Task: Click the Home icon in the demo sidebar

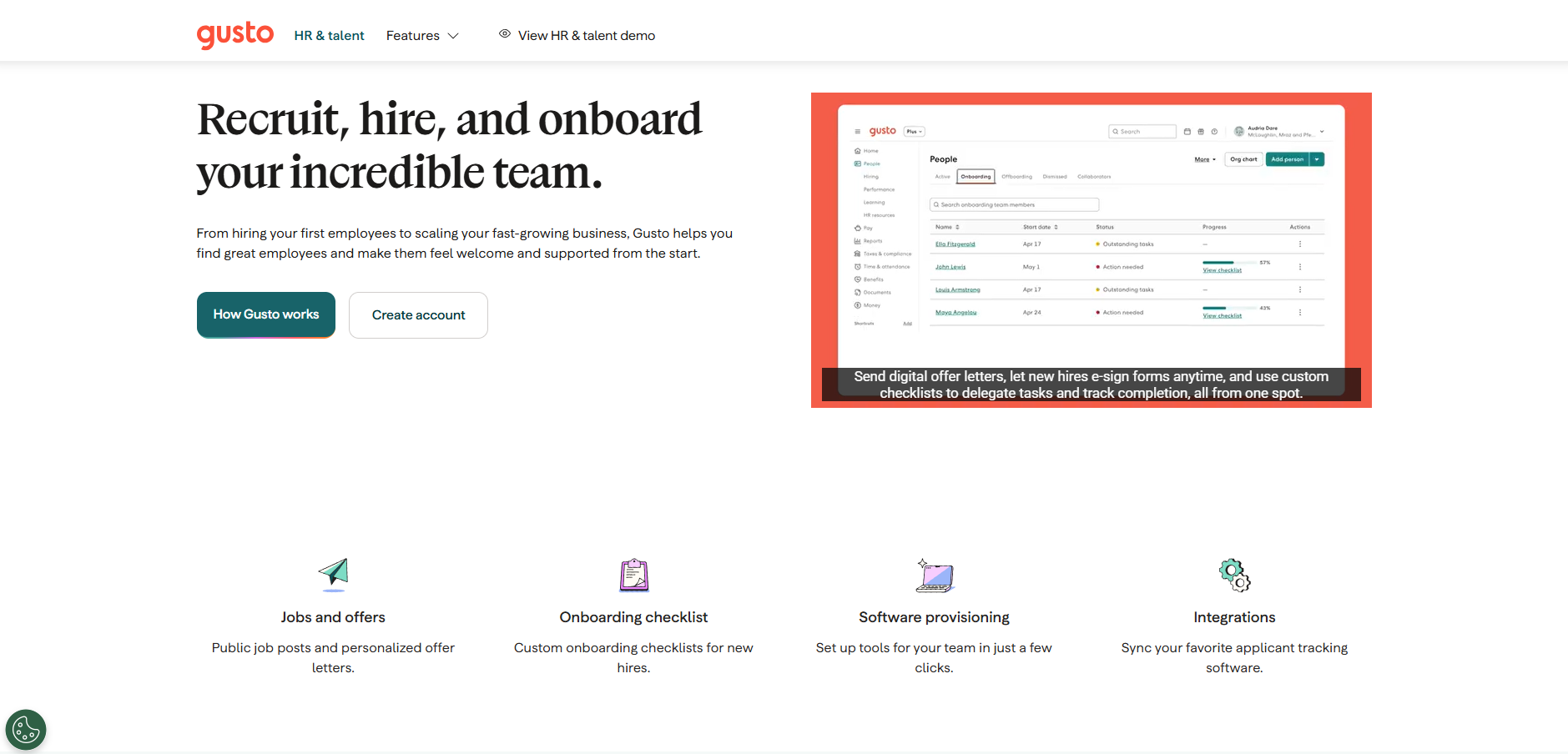Action: pyautogui.click(x=857, y=151)
